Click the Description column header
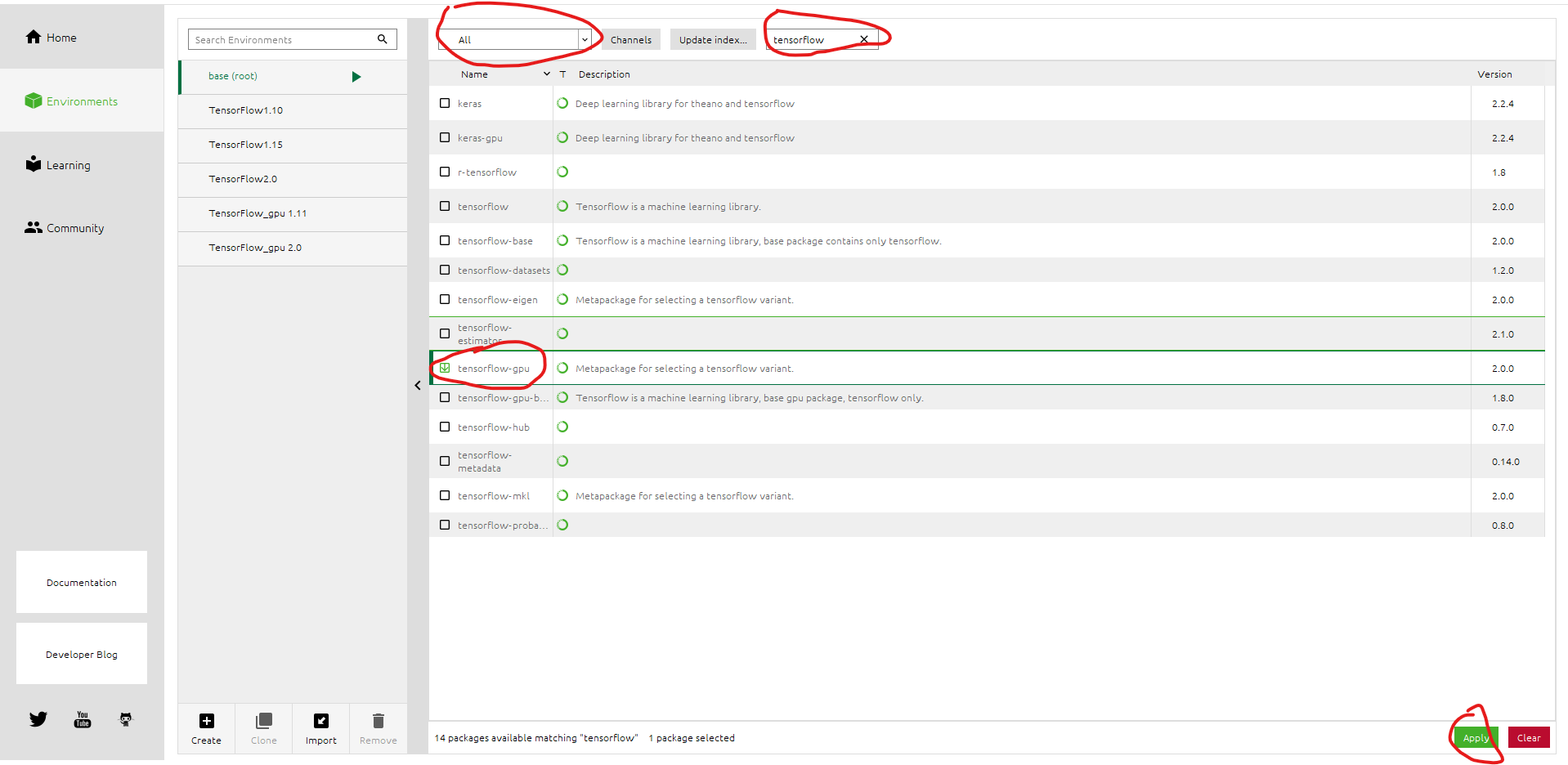Screen dimensions: 1568x765 pyautogui.click(x=604, y=74)
